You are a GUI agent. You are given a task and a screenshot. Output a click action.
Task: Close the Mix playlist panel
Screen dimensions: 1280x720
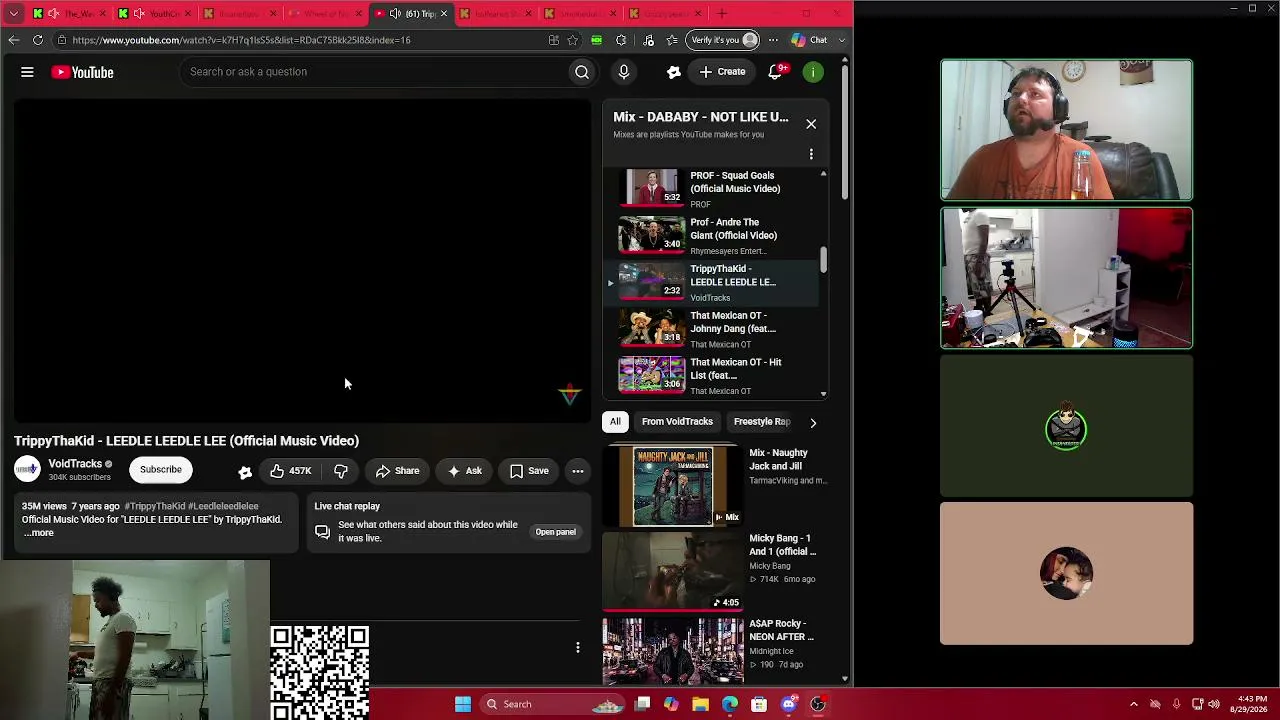pos(811,124)
